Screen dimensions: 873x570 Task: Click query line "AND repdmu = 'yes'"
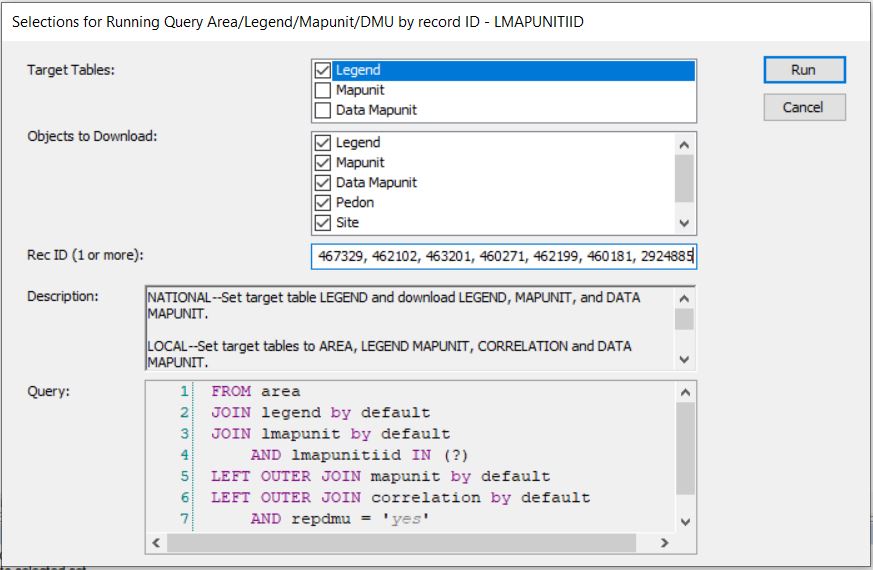[340, 519]
